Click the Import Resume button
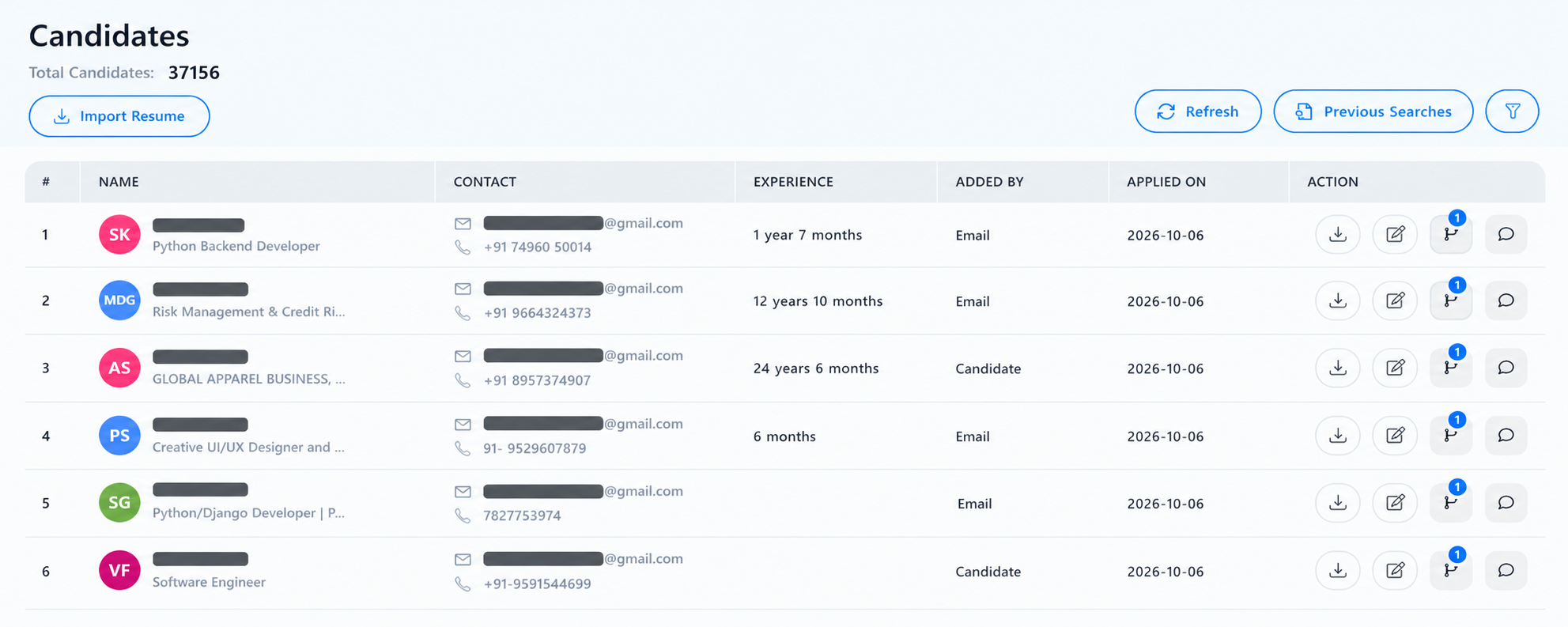The width and height of the screenshot is (1568, 627). [119, 116]
